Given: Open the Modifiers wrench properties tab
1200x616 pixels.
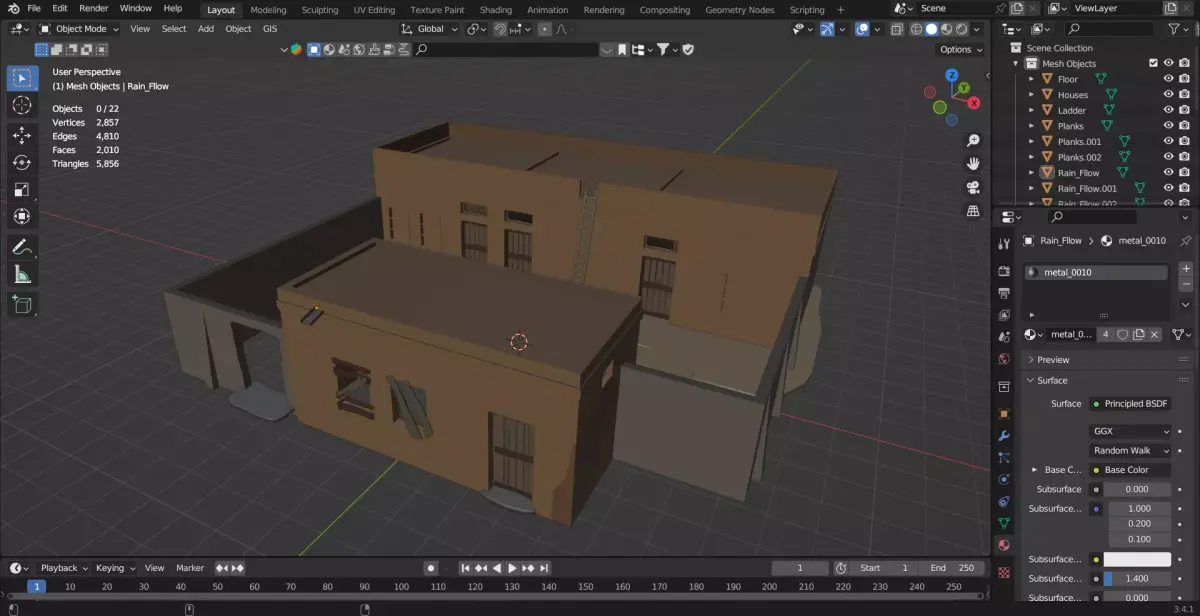Looking at the screenshot, I should pos(1004,435).
